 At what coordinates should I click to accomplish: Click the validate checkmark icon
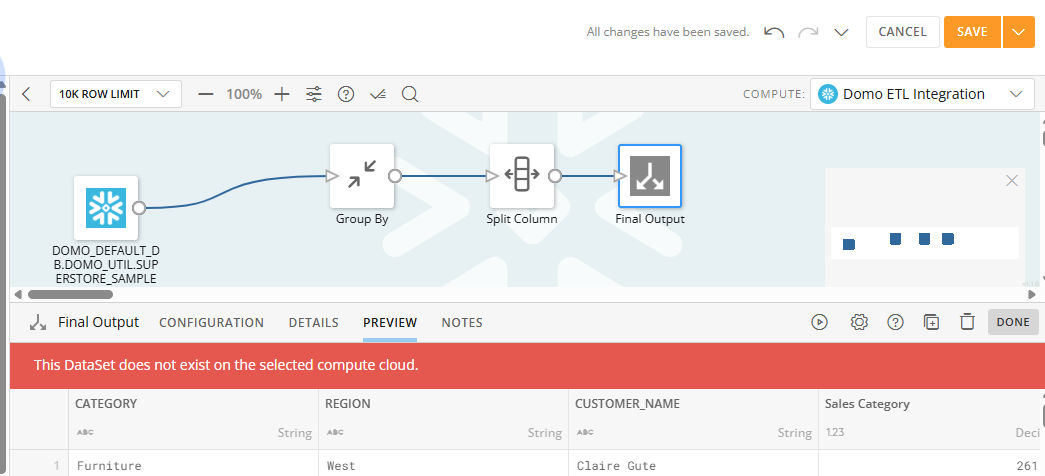377,95
